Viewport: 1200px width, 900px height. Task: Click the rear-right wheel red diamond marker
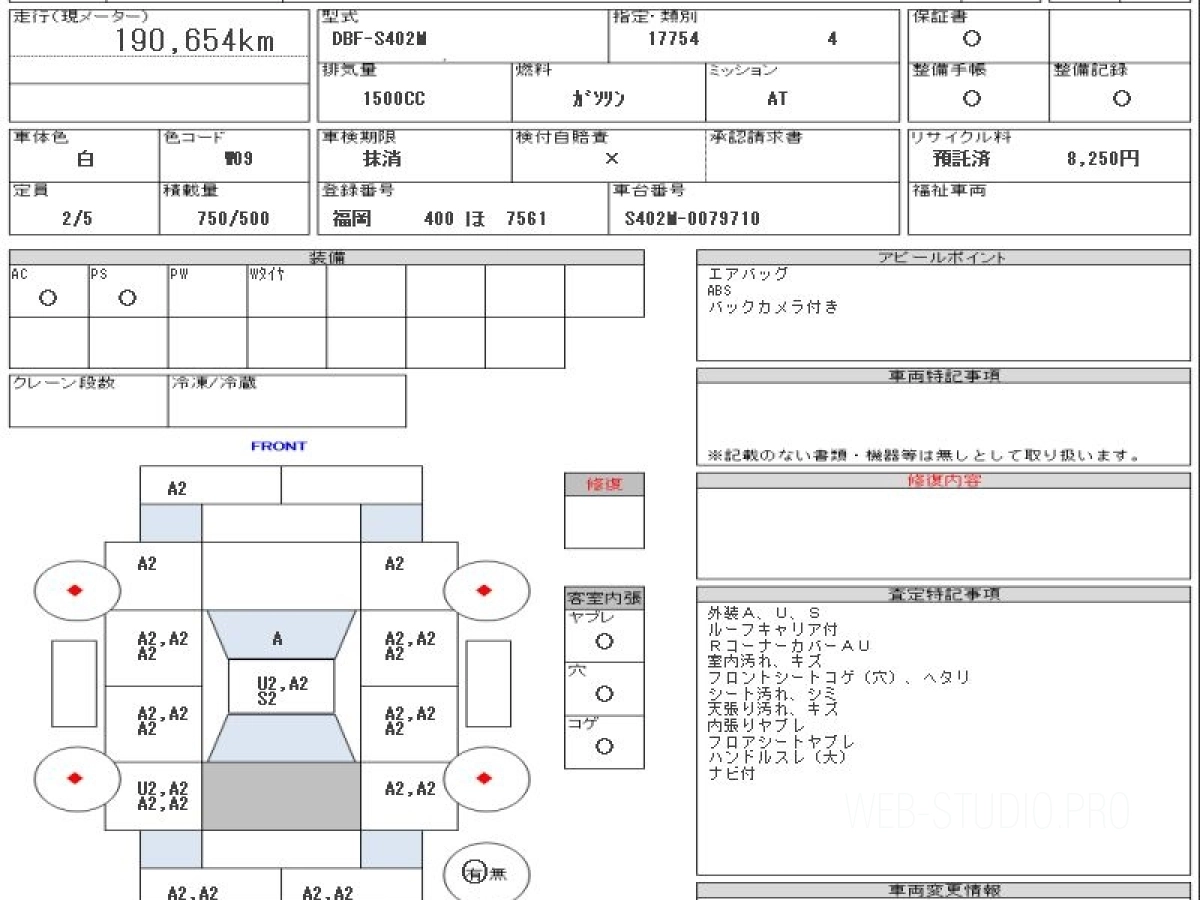pos(485,778)
